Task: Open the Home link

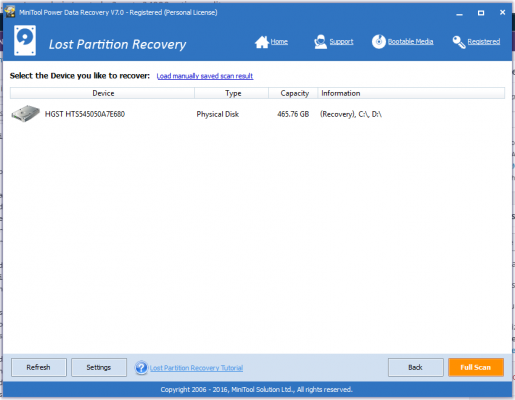Action: (279, 42)
